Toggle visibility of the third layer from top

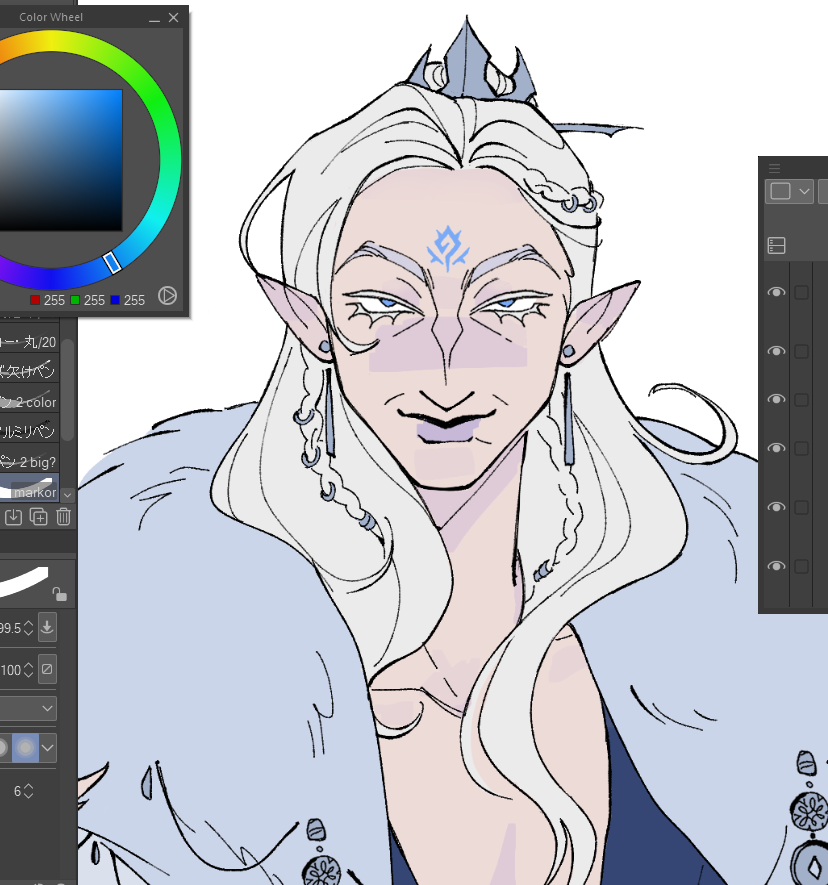(x=777, y=399)
